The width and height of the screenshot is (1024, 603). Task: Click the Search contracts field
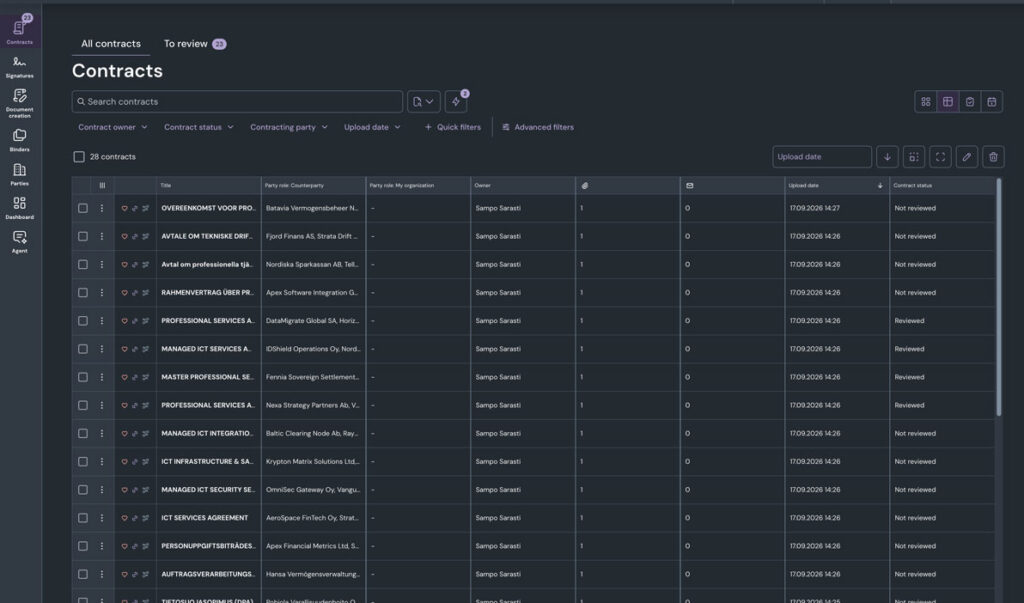pos(237,101)
